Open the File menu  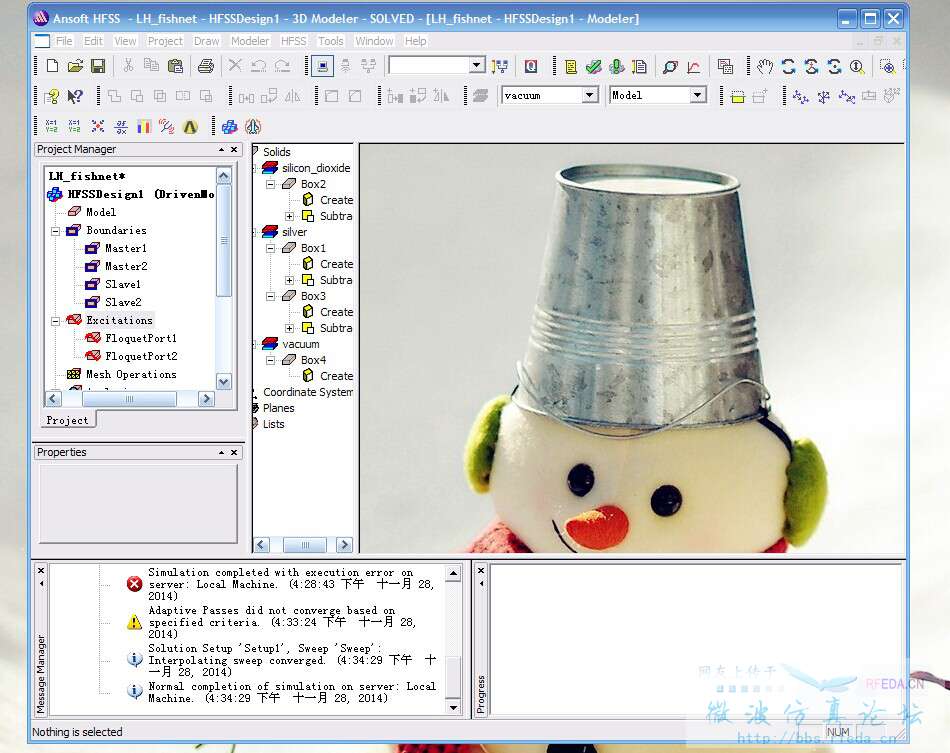(x=64, y=41)
